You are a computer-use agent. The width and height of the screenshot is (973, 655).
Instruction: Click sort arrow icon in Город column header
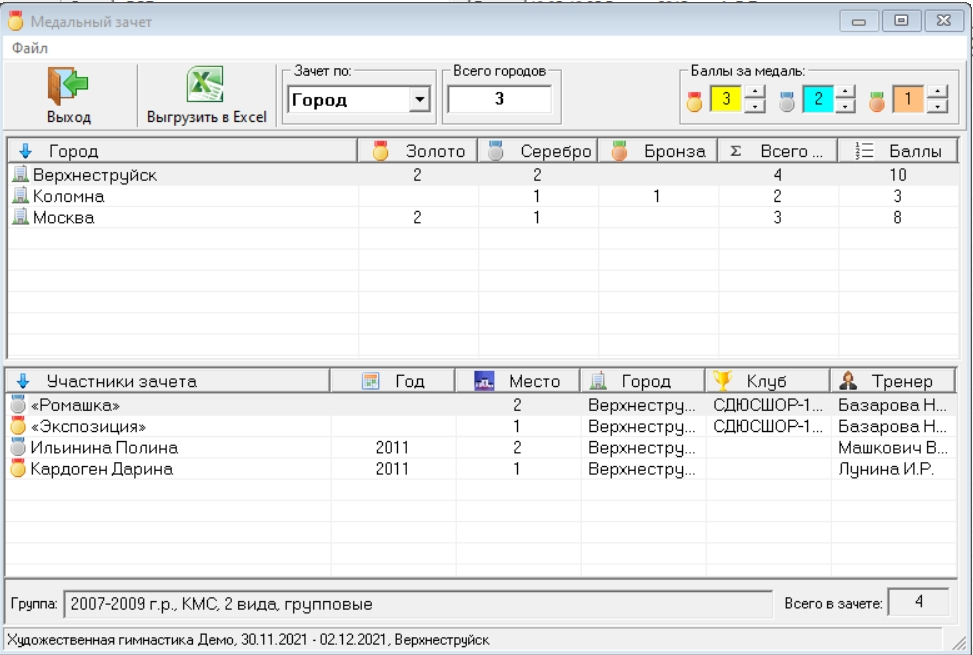pyautogui.click(x=26, y=151)
